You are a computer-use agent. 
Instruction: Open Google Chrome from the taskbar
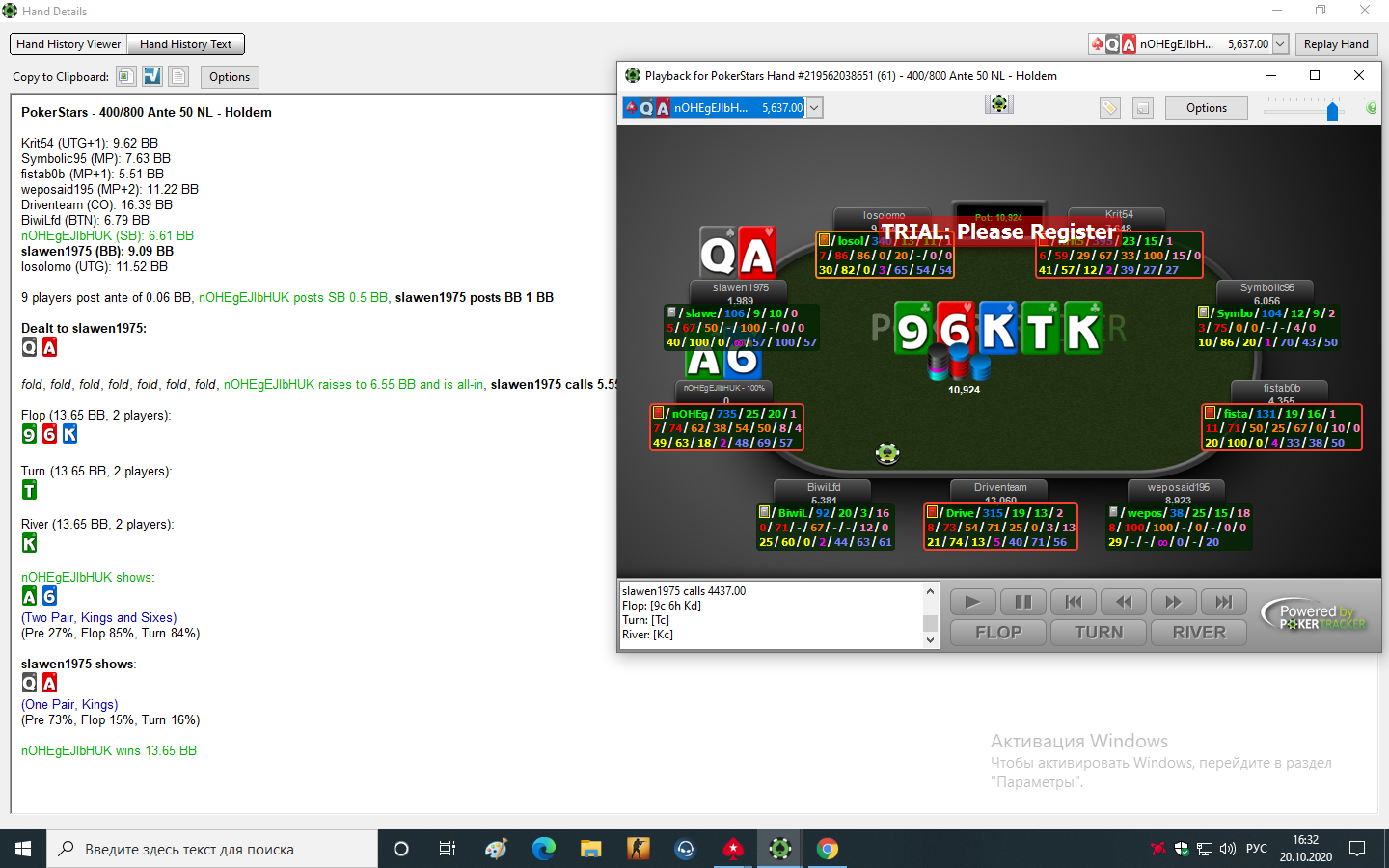tap(828, 849)
